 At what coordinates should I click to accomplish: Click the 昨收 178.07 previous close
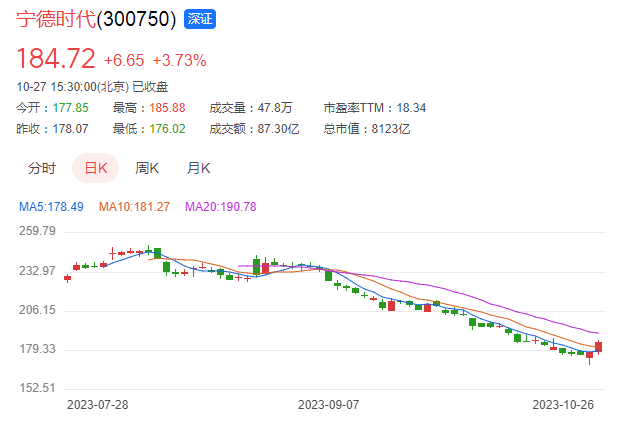[52, 129]
